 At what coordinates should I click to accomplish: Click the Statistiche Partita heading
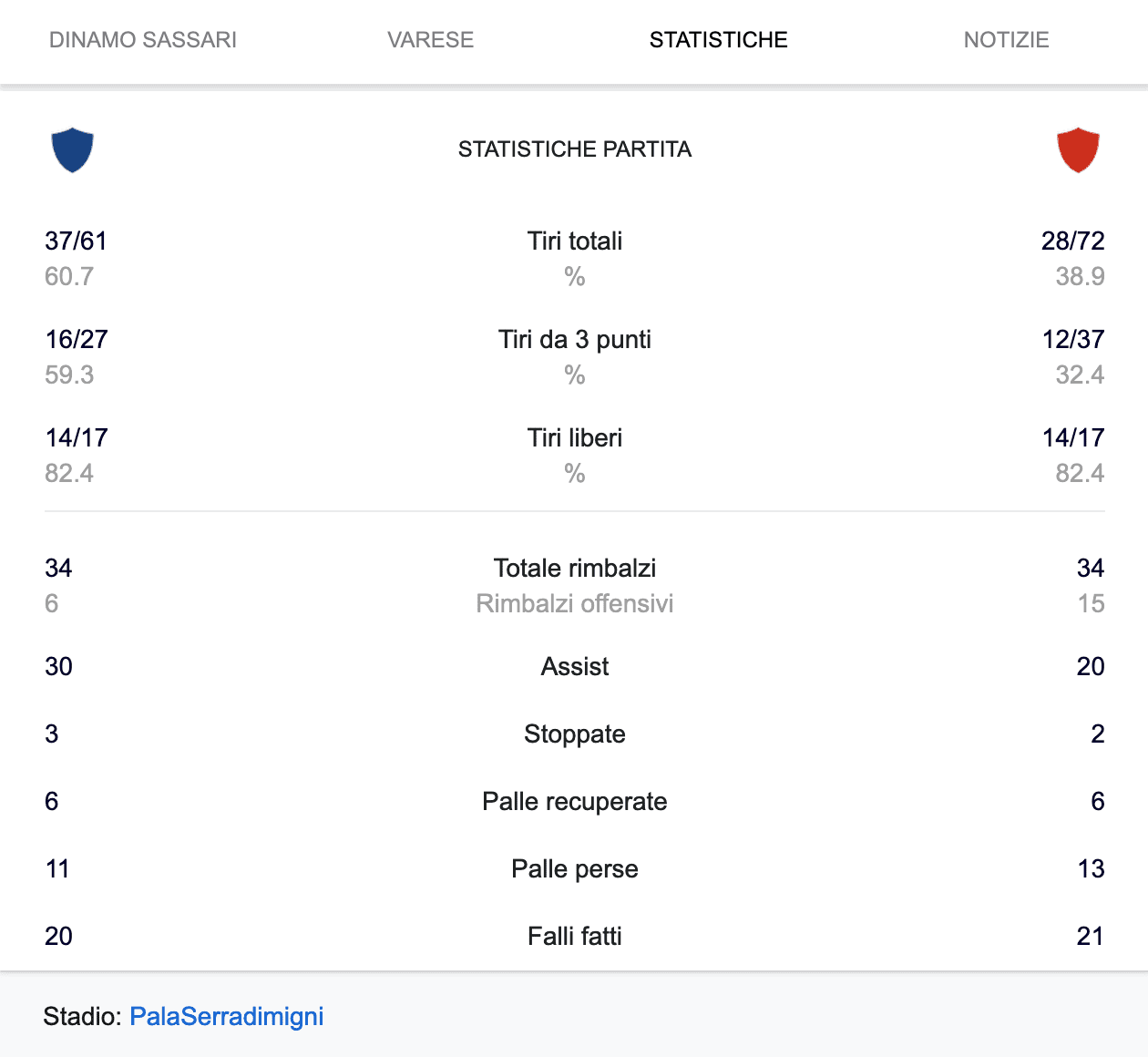pos(574,149)
